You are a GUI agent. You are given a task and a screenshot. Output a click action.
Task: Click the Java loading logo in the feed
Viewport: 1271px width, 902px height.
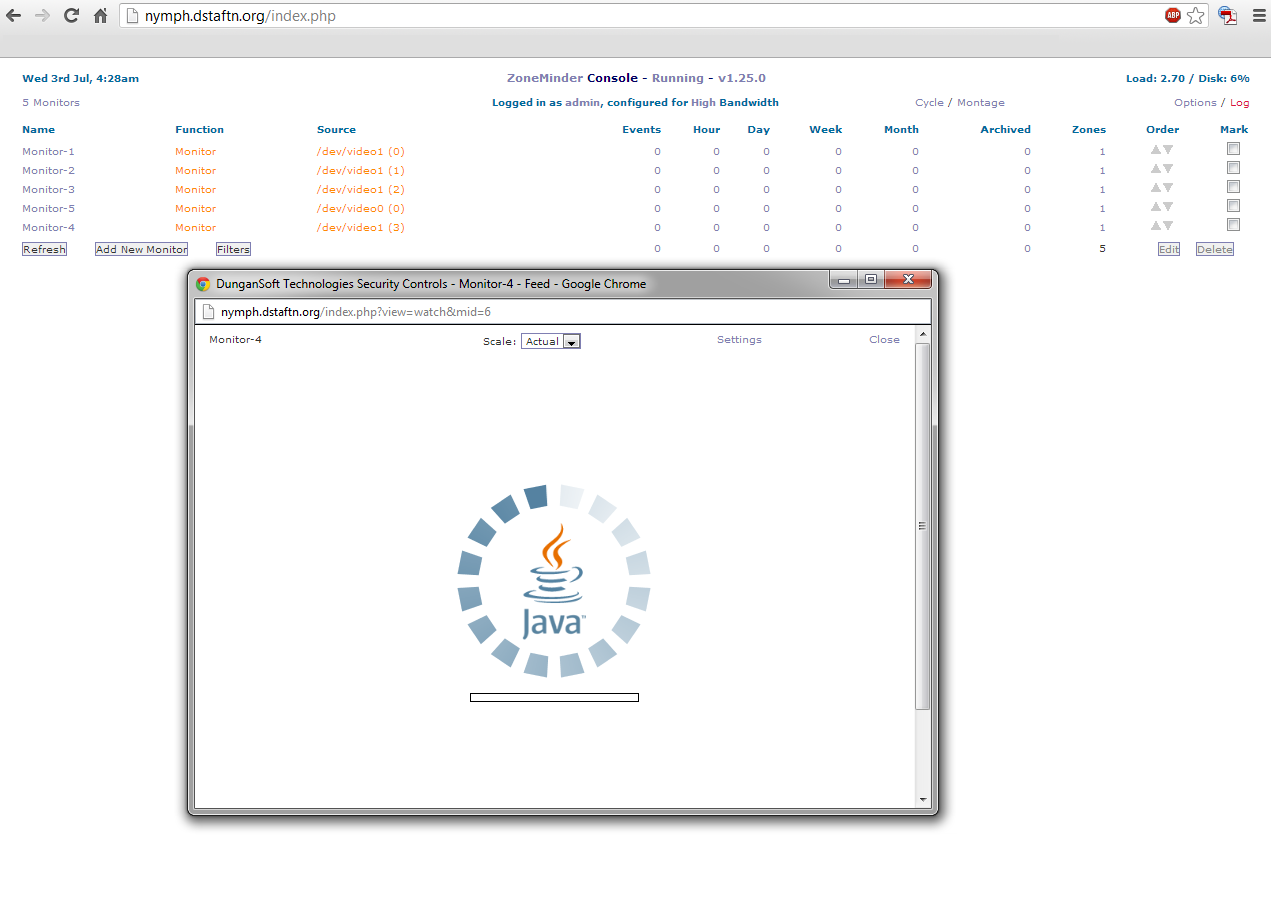point(554,581)
